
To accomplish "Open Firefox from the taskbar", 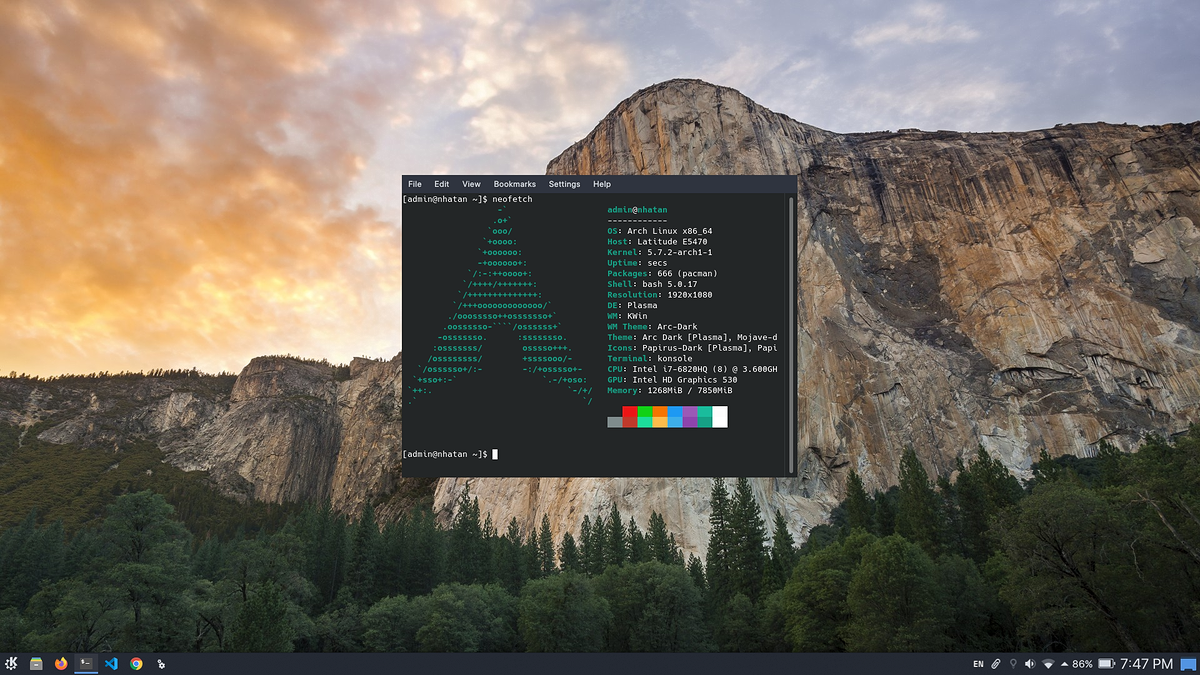I will pyautogui.click(x=61, y=663).
